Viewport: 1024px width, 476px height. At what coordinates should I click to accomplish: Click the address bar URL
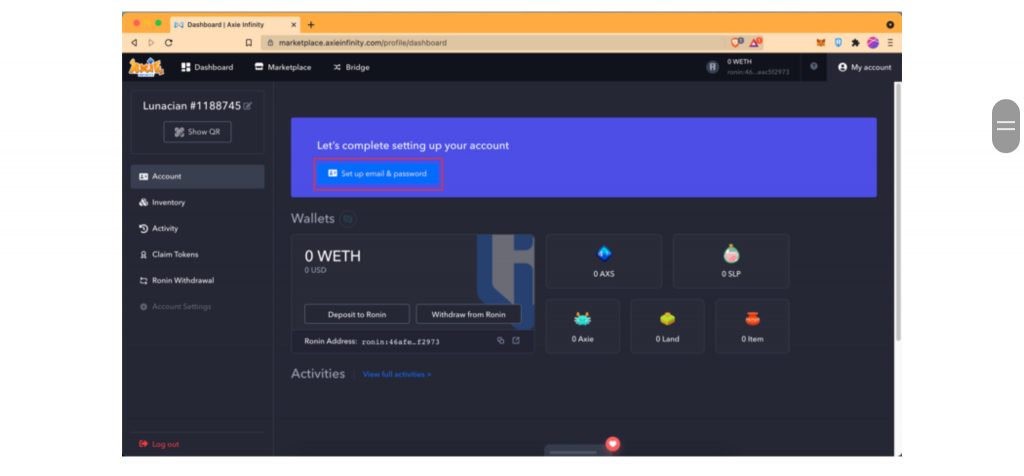pos(362,42)
